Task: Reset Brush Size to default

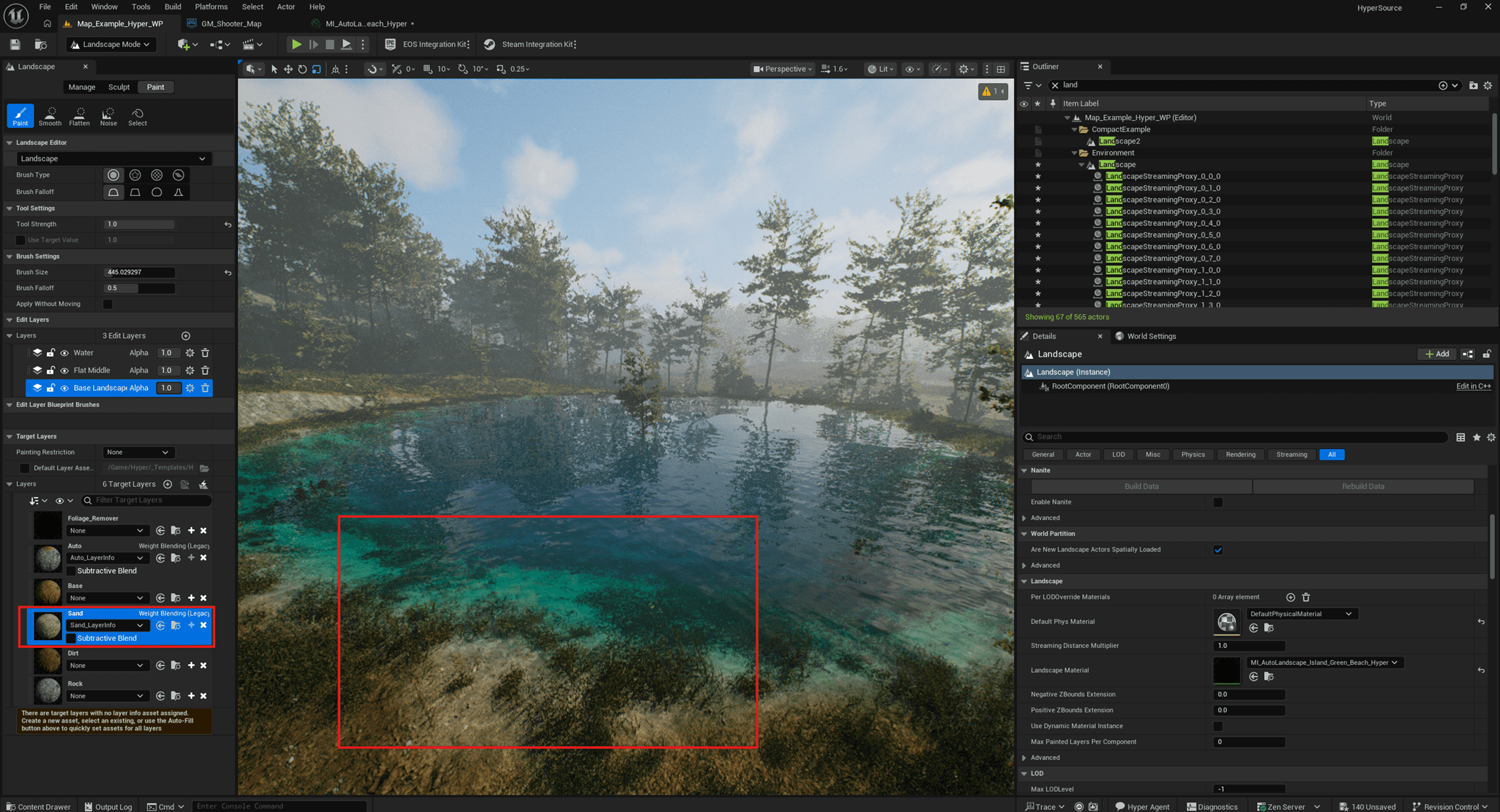Action: (x=227, y=272)
